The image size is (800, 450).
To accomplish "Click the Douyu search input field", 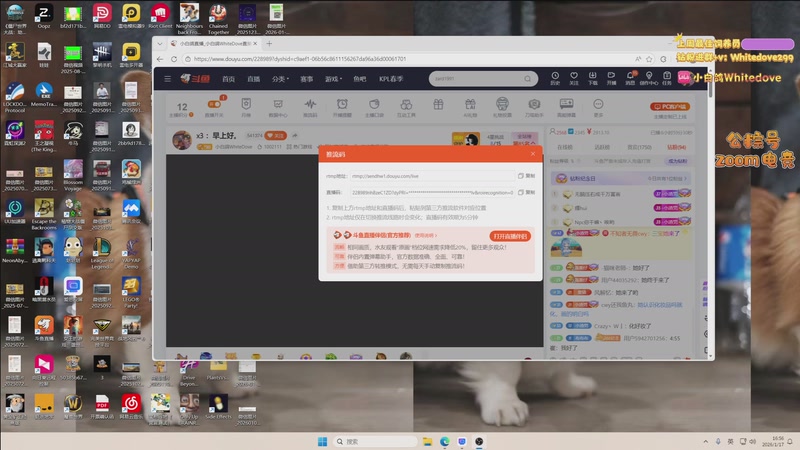I will click(x=477, y=79).
